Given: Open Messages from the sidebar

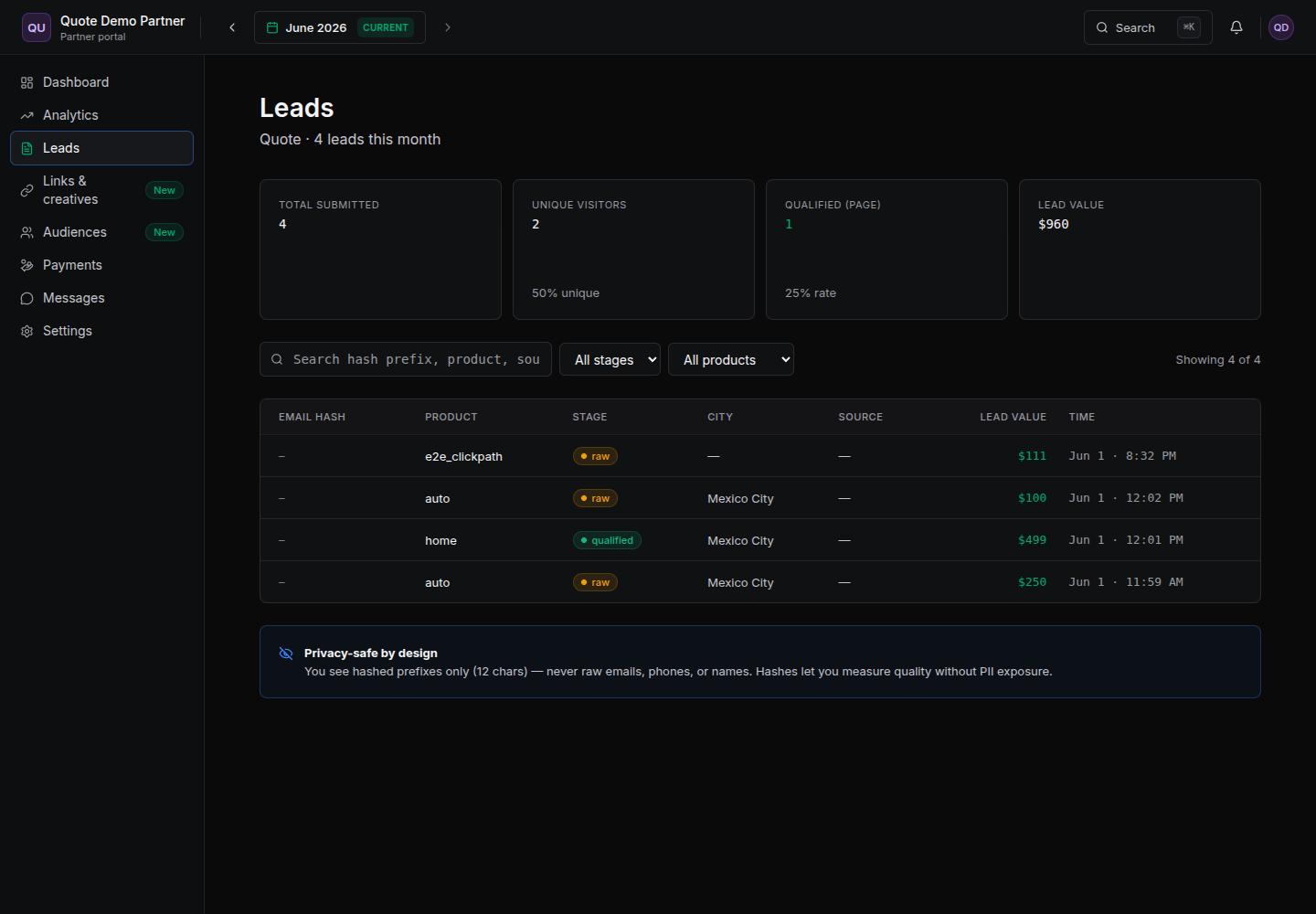Looking at the screenshot, I should tap(101, 298).
